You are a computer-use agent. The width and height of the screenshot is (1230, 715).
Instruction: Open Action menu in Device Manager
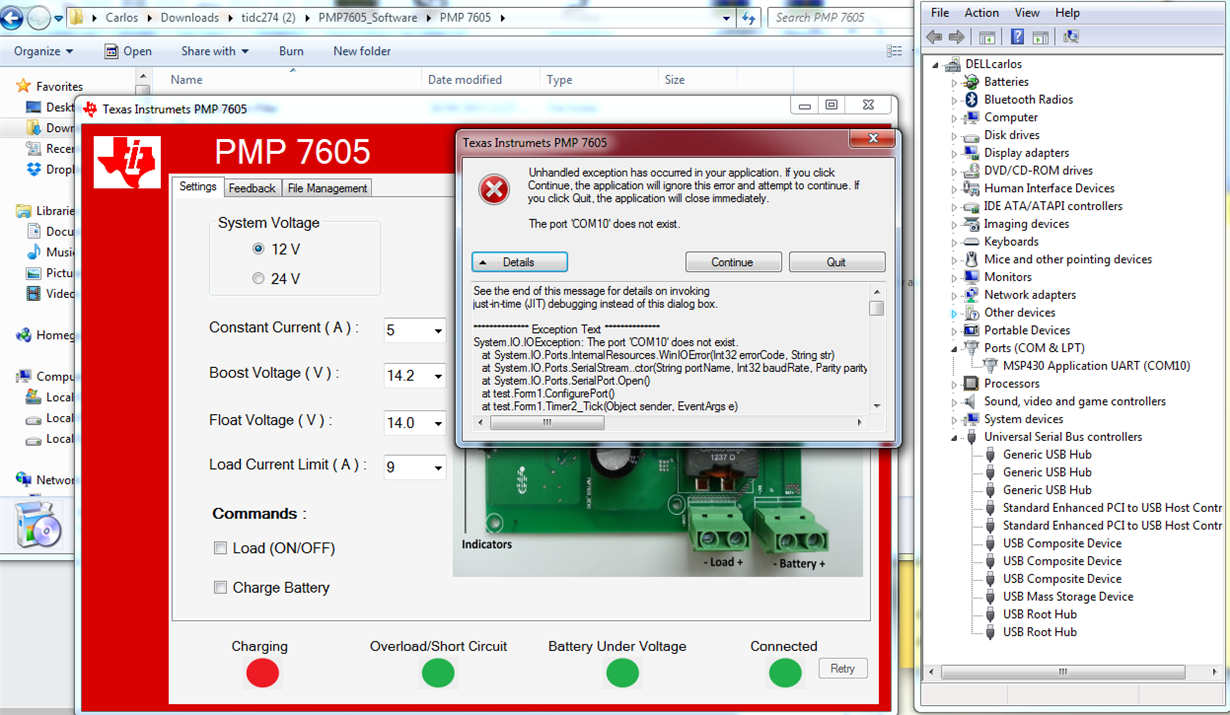(x=981, y=13)
